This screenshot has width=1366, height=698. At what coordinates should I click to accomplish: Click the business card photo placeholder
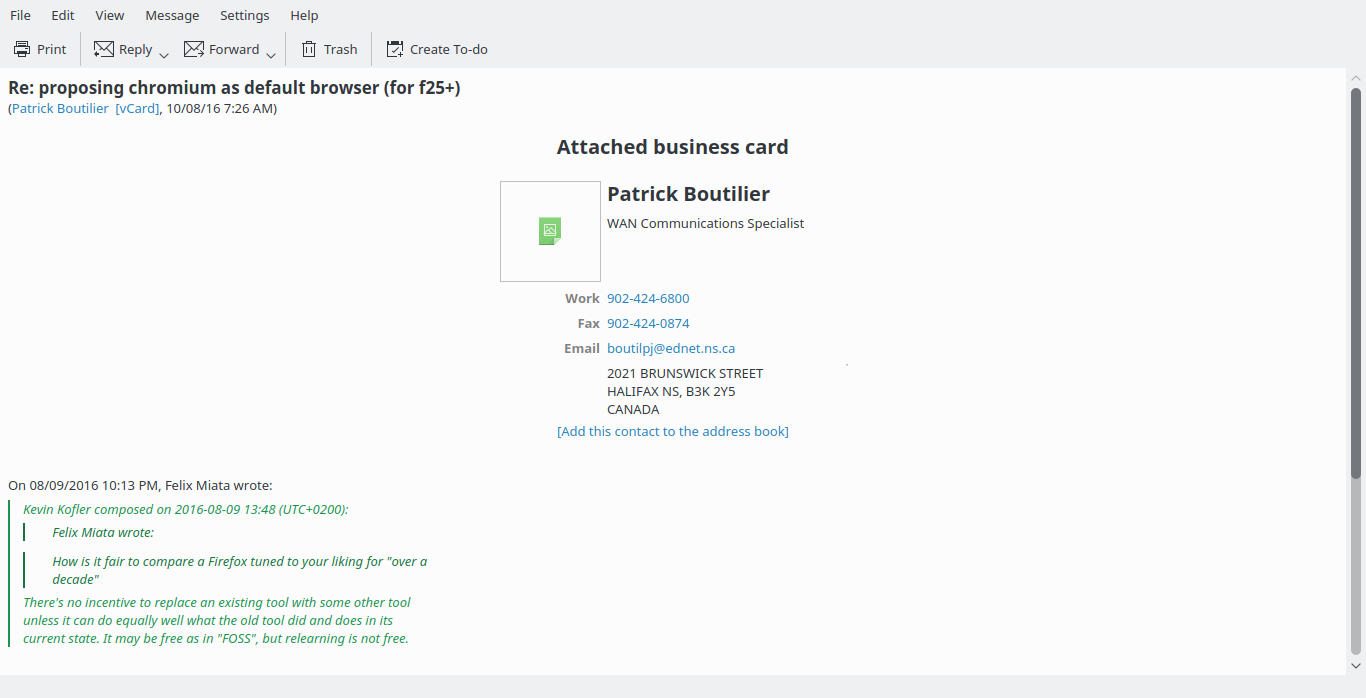pos(550,231)
